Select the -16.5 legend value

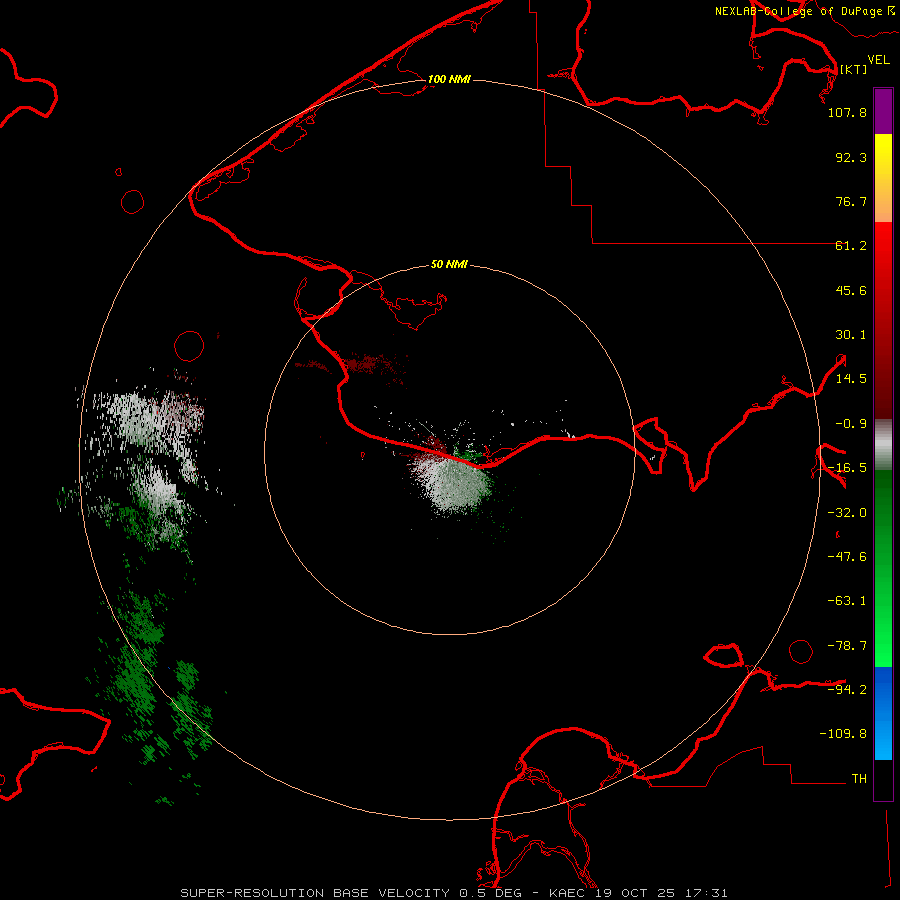point(847,468)
